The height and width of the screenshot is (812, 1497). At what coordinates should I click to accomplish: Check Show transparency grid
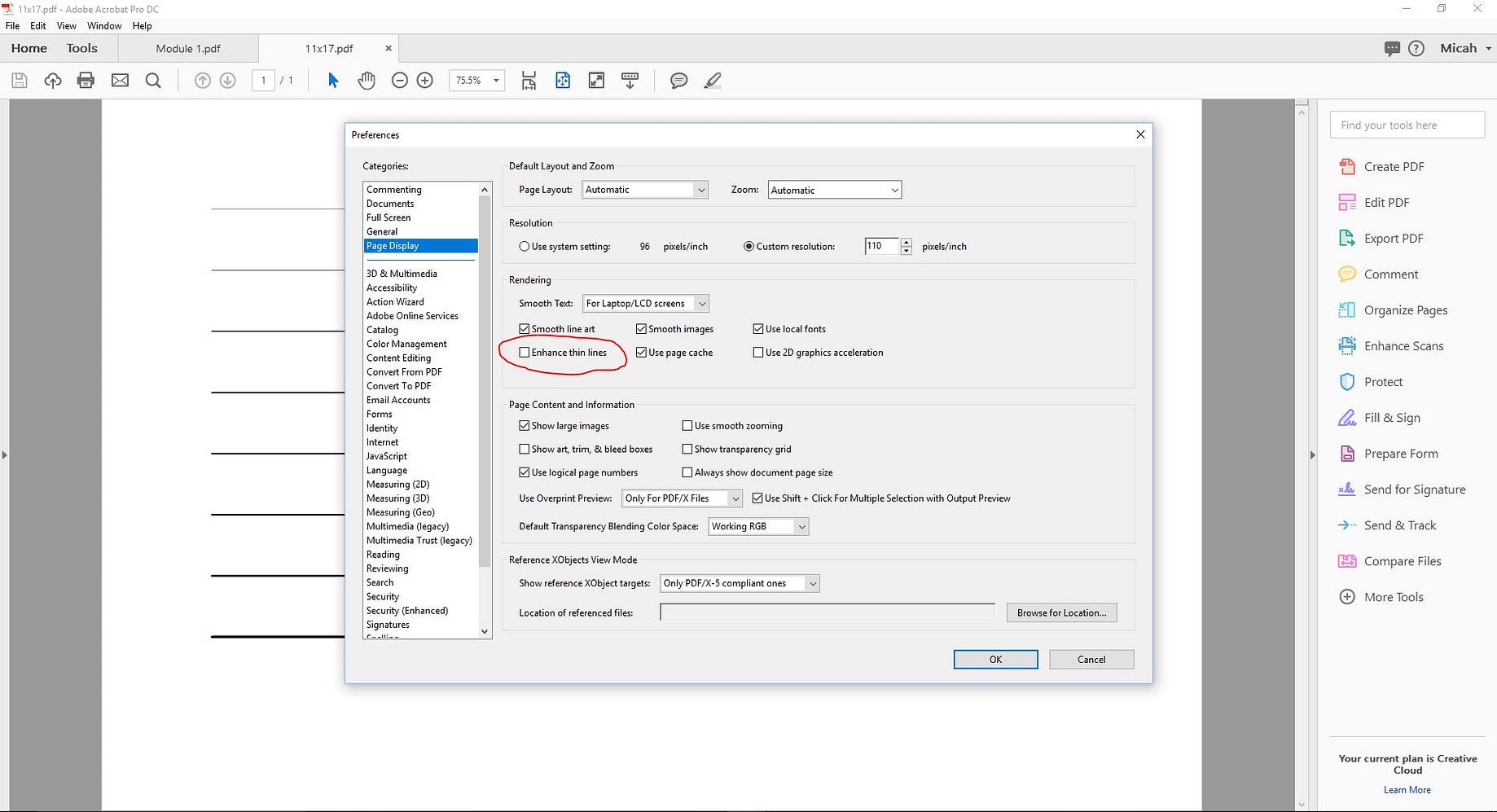(687, 450)
